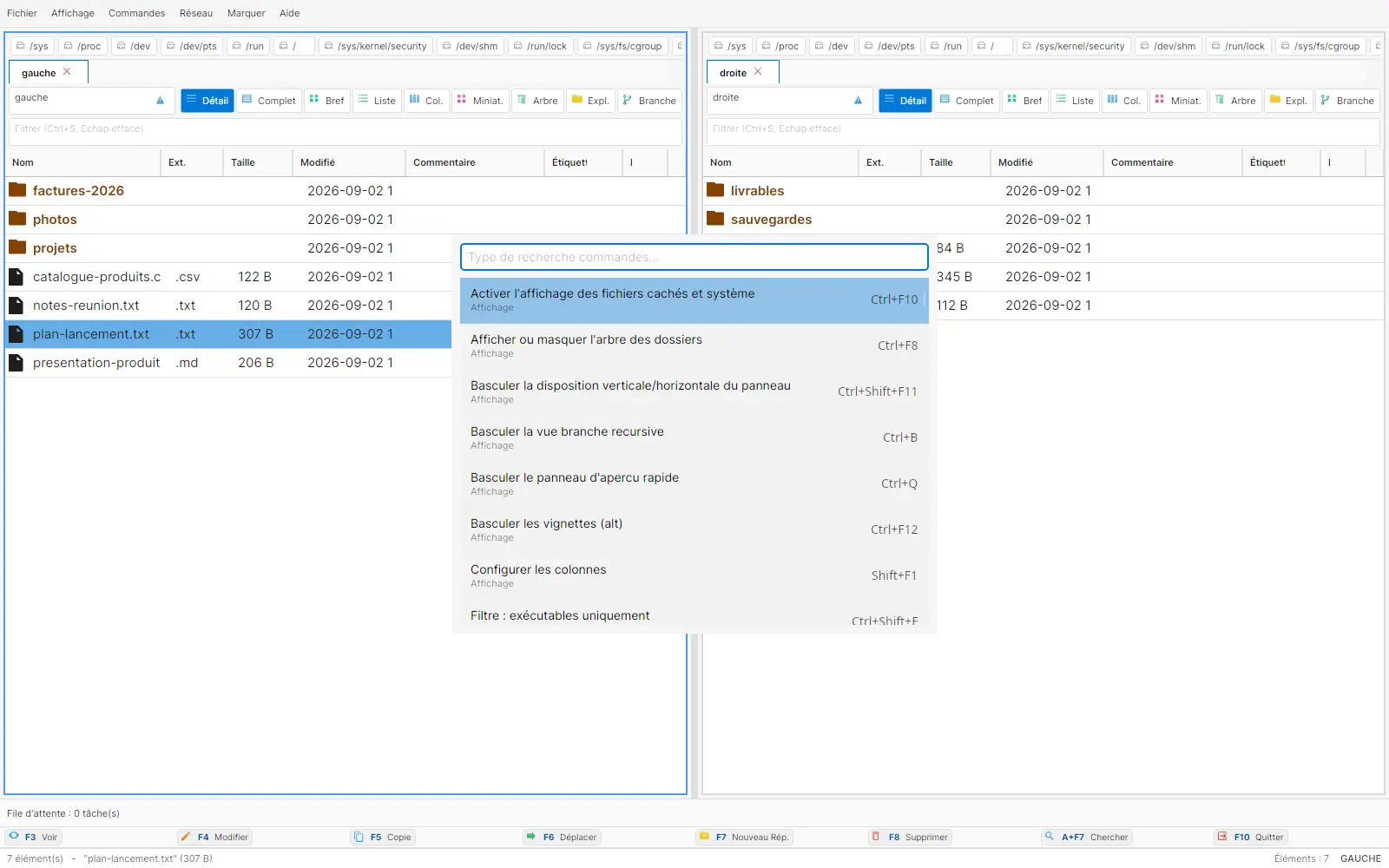
Task: Switch left panel to Liste view
Action: coord(377,101)
